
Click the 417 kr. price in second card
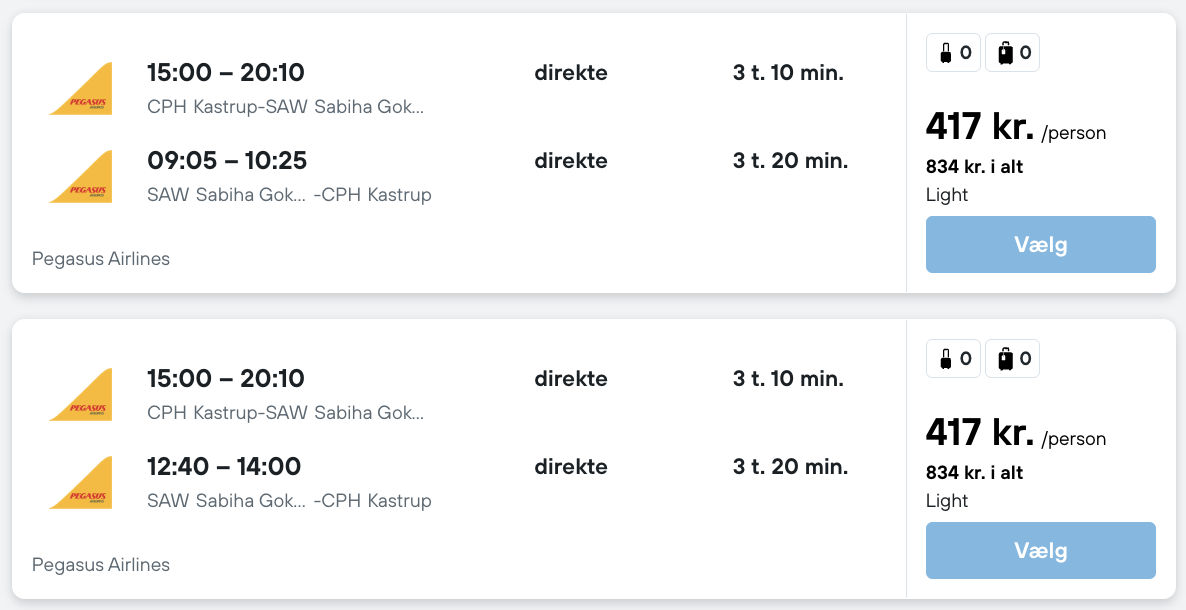point(979,433)
